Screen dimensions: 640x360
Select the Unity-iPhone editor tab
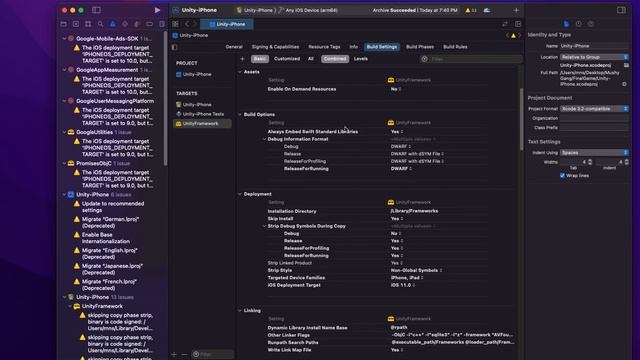(x=227, y=24)
